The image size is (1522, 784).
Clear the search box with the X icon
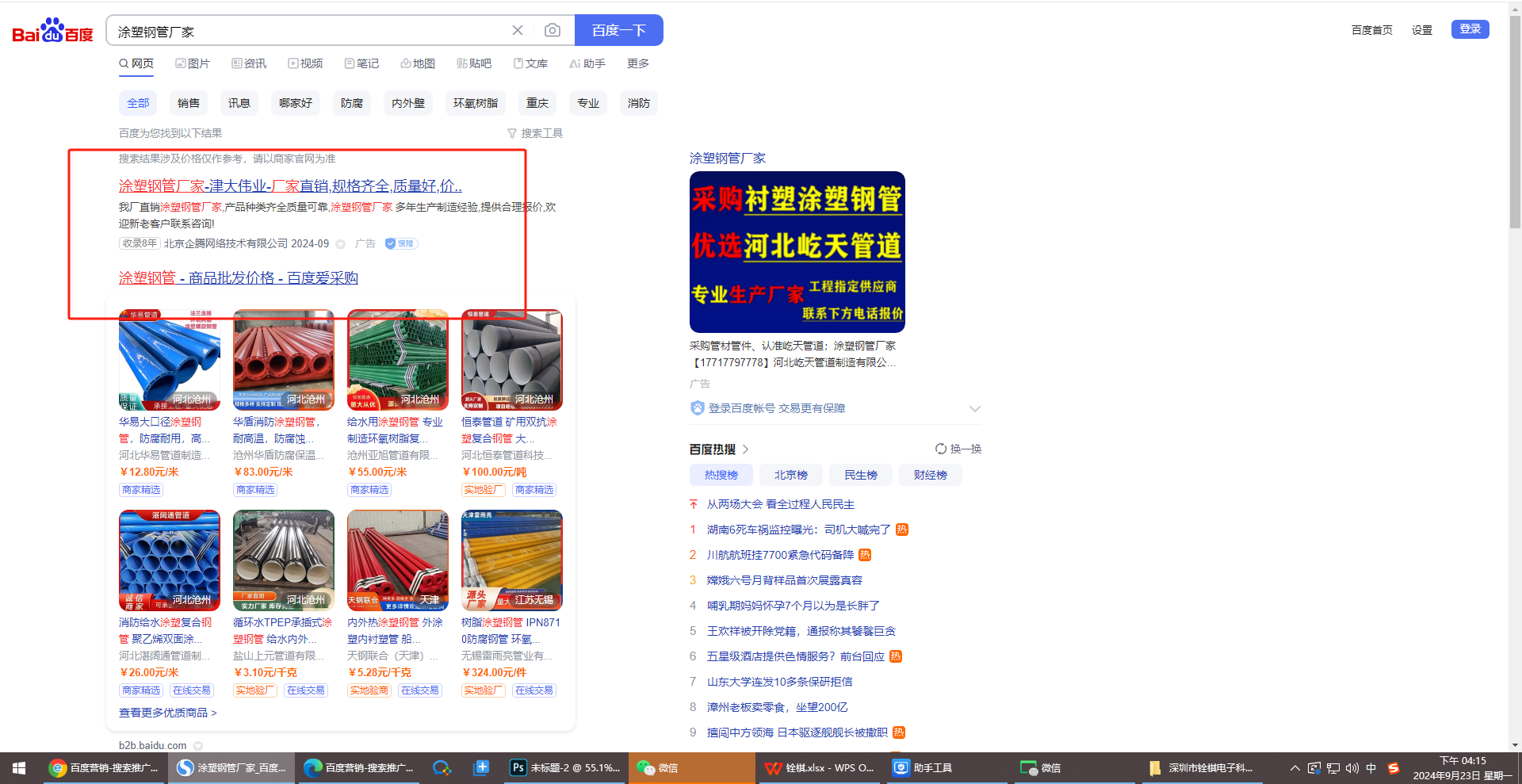coord(518,30)
